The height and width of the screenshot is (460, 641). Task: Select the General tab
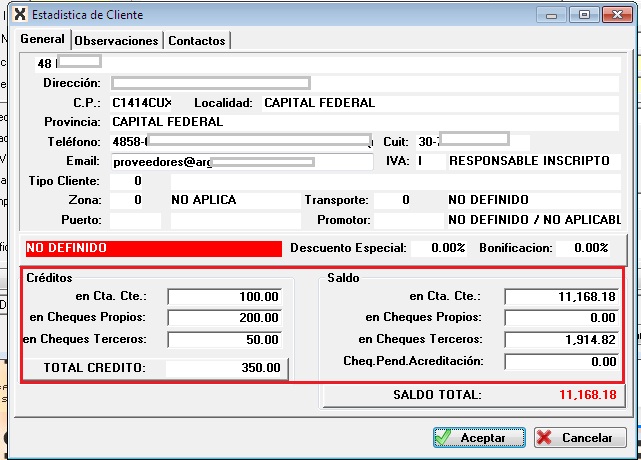click(42, 40)
